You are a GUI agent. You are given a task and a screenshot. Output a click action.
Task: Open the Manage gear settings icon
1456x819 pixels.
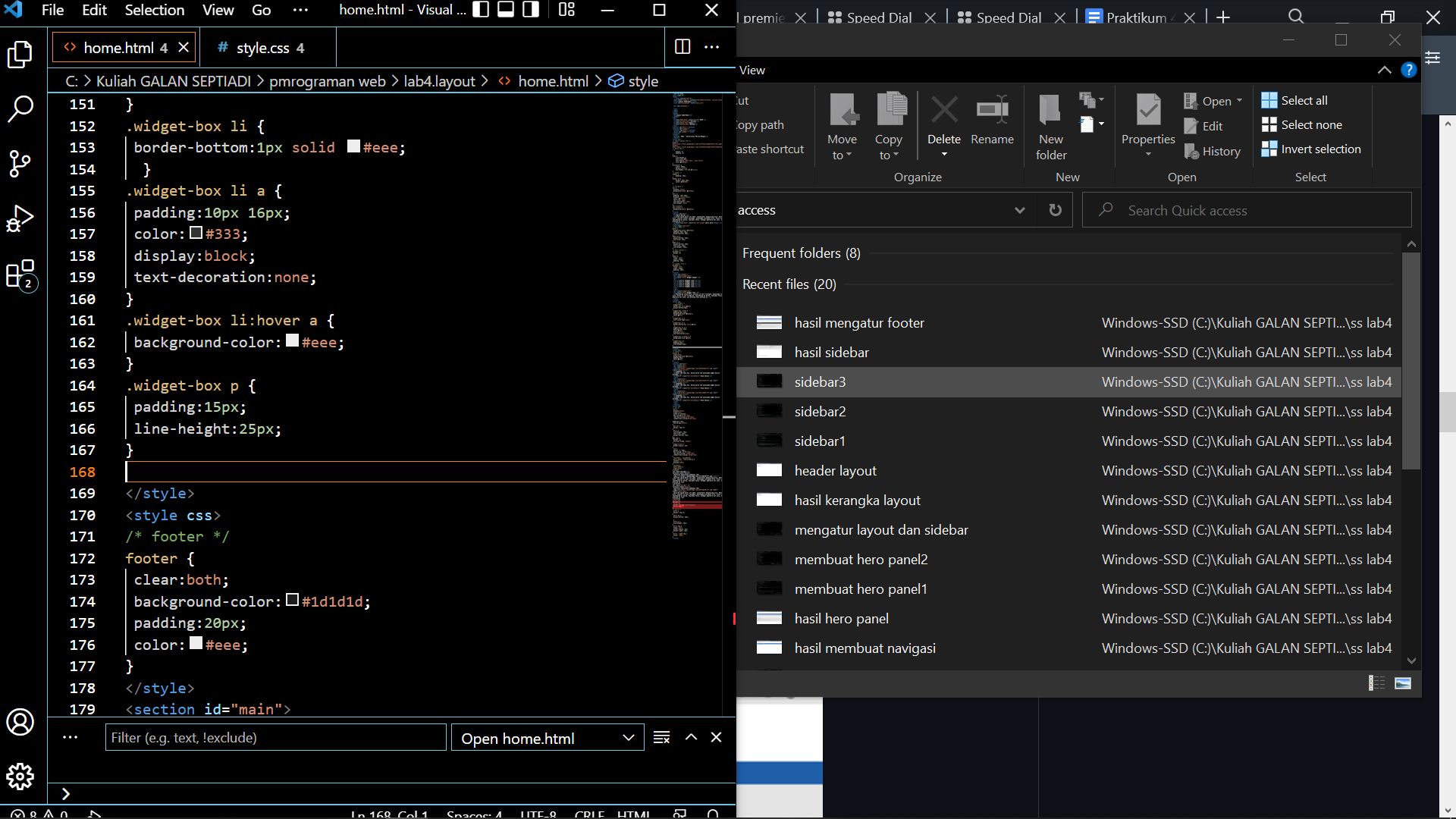20,776
